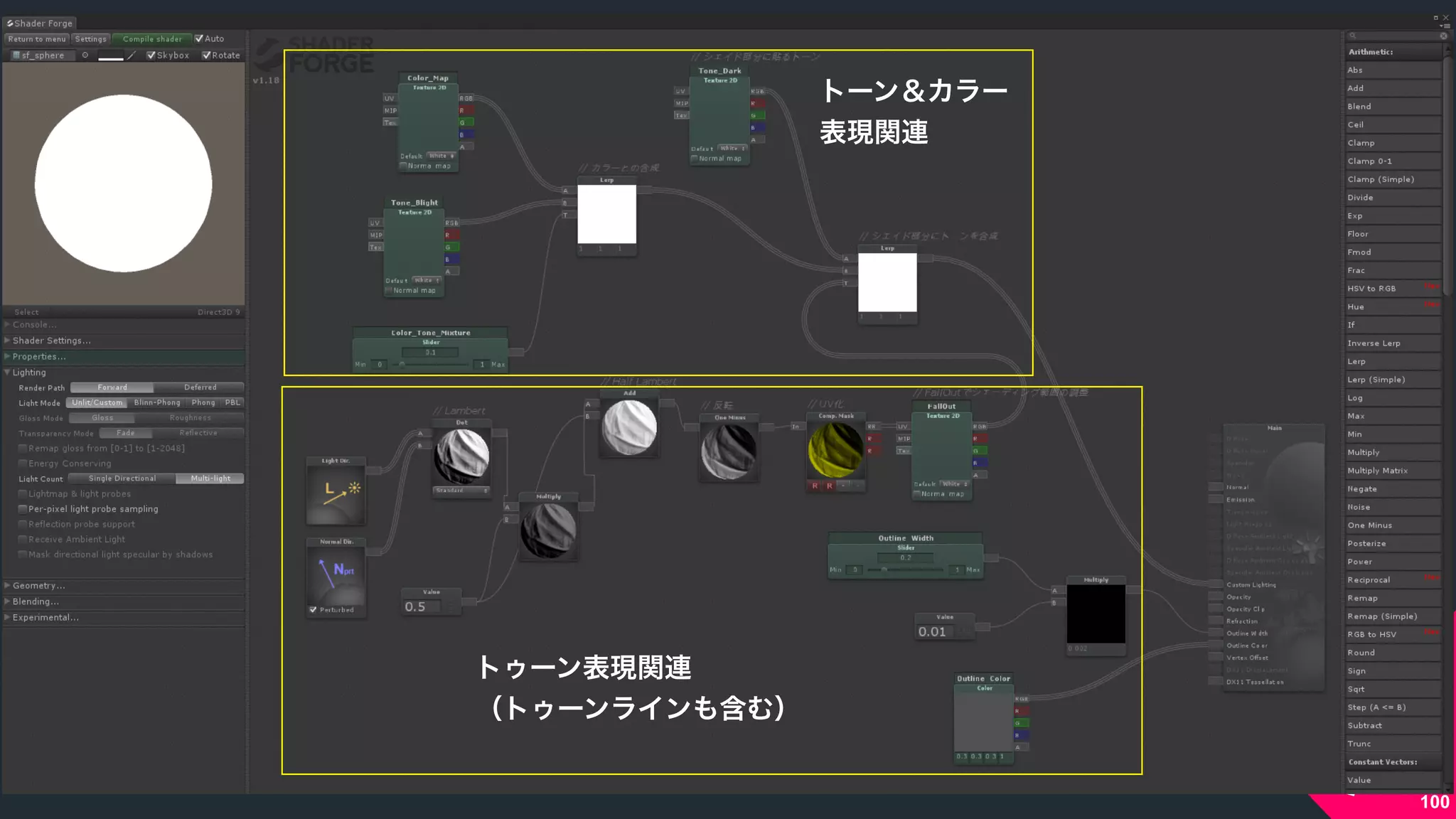Choose One Minus from the node list
The image size is (1456, 819).
1393,525
